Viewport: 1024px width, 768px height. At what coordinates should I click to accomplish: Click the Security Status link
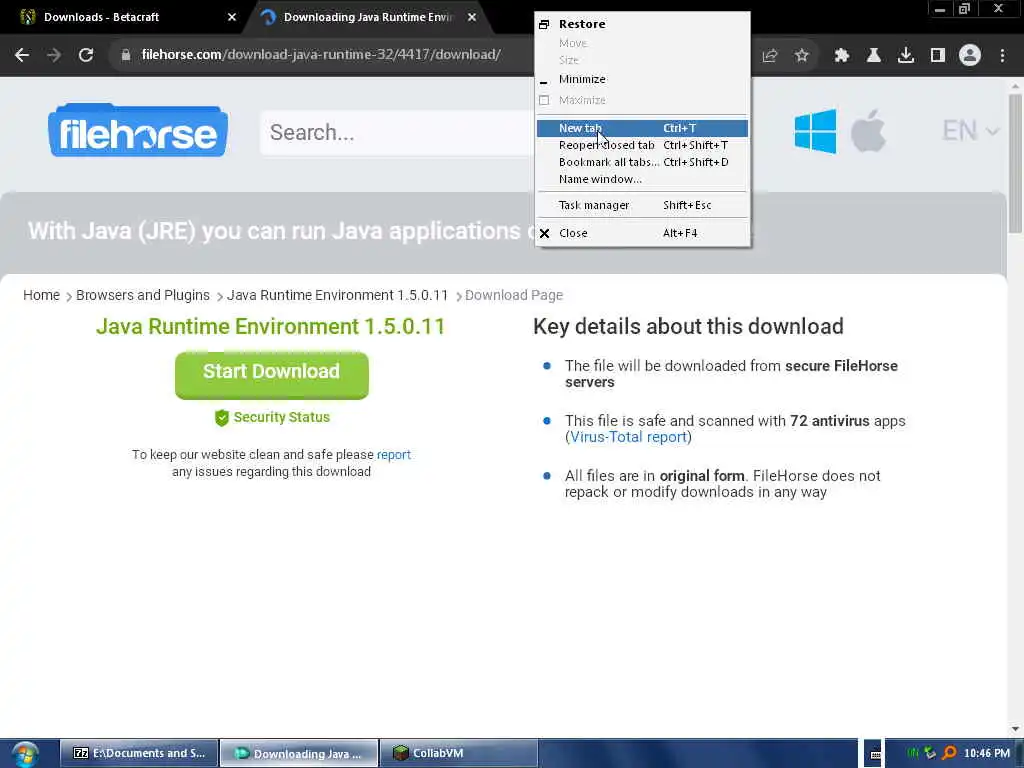click(272, 417)
